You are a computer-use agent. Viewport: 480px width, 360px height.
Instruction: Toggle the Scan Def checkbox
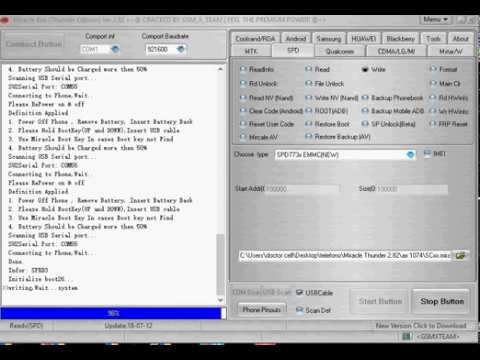pos(313,310)
